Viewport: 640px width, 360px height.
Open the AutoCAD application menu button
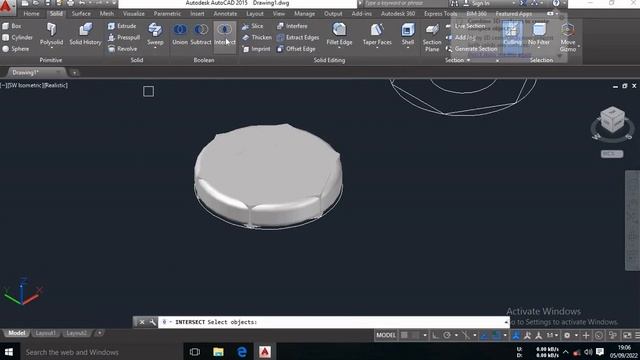[x=7, y=7]
